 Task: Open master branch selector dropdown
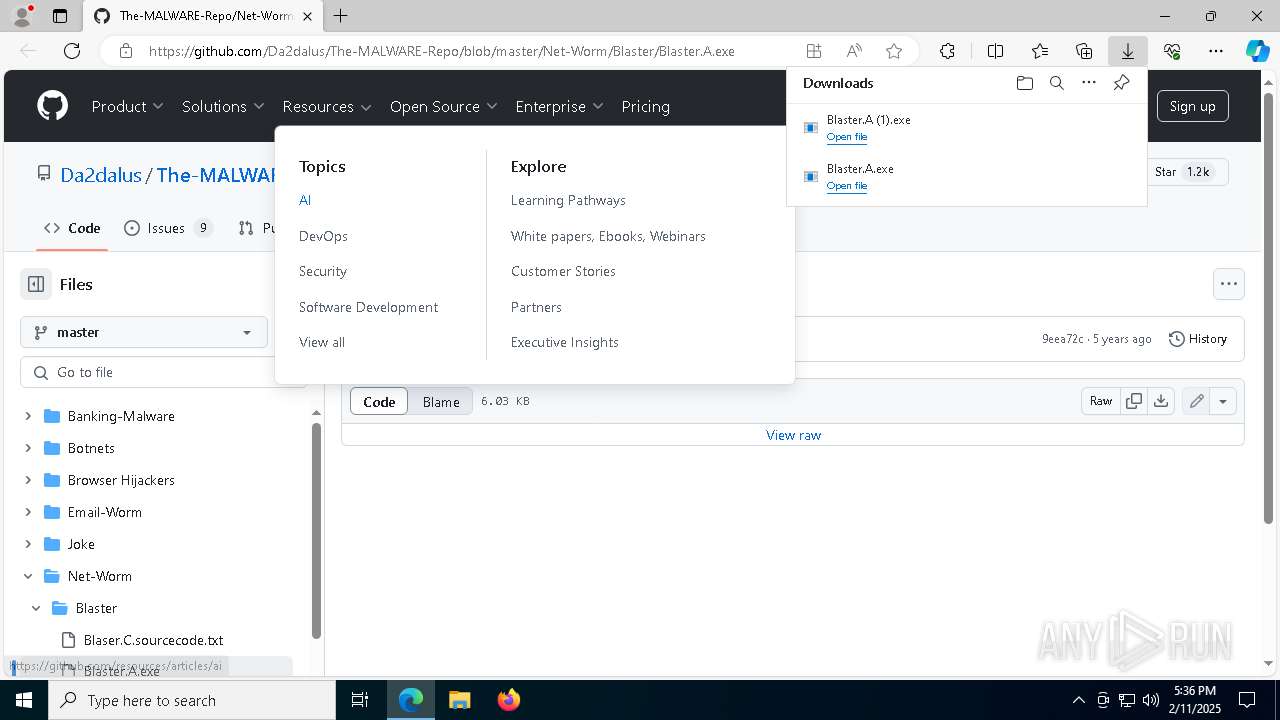point(144,332)
